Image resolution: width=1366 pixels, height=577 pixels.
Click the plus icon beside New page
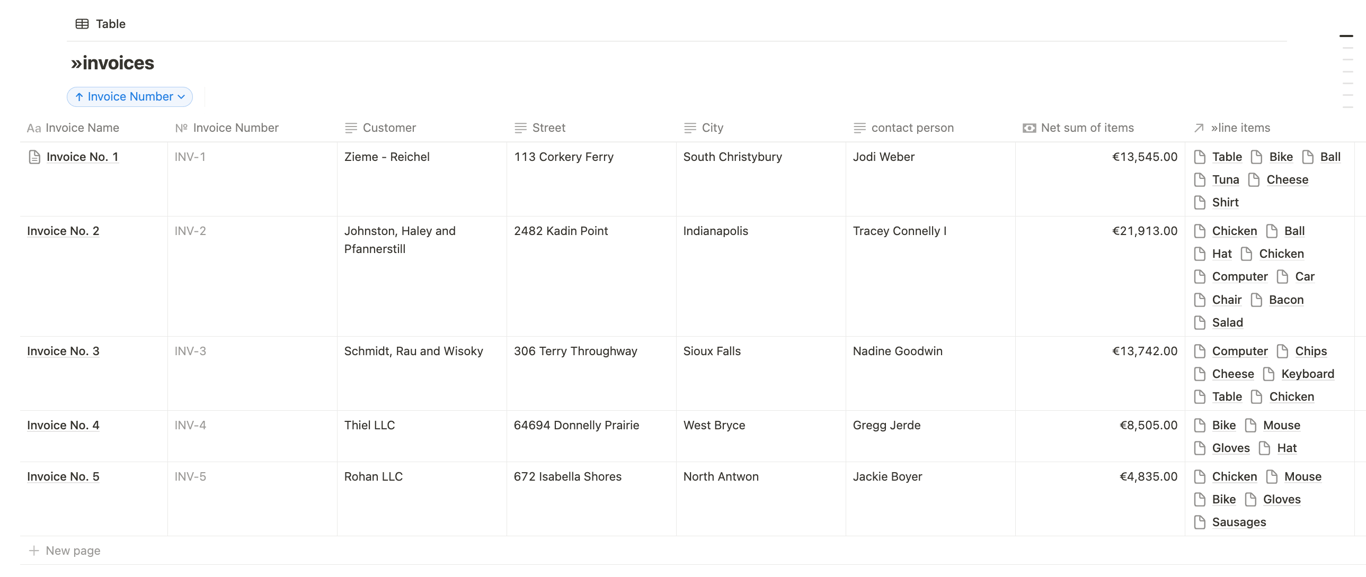tap(34, 551)
